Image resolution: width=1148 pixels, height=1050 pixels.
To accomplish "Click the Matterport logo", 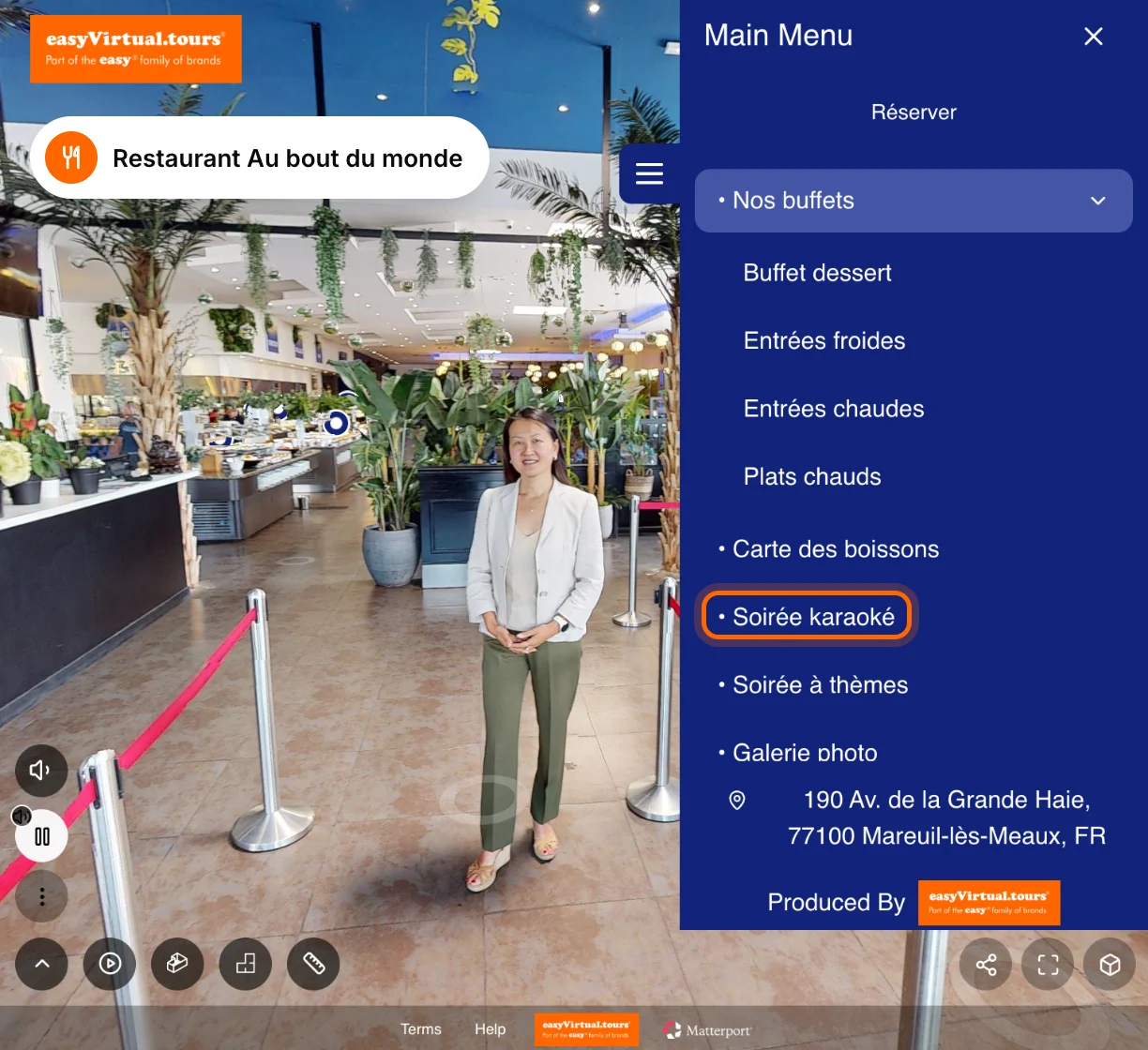I will [708, 1030].
